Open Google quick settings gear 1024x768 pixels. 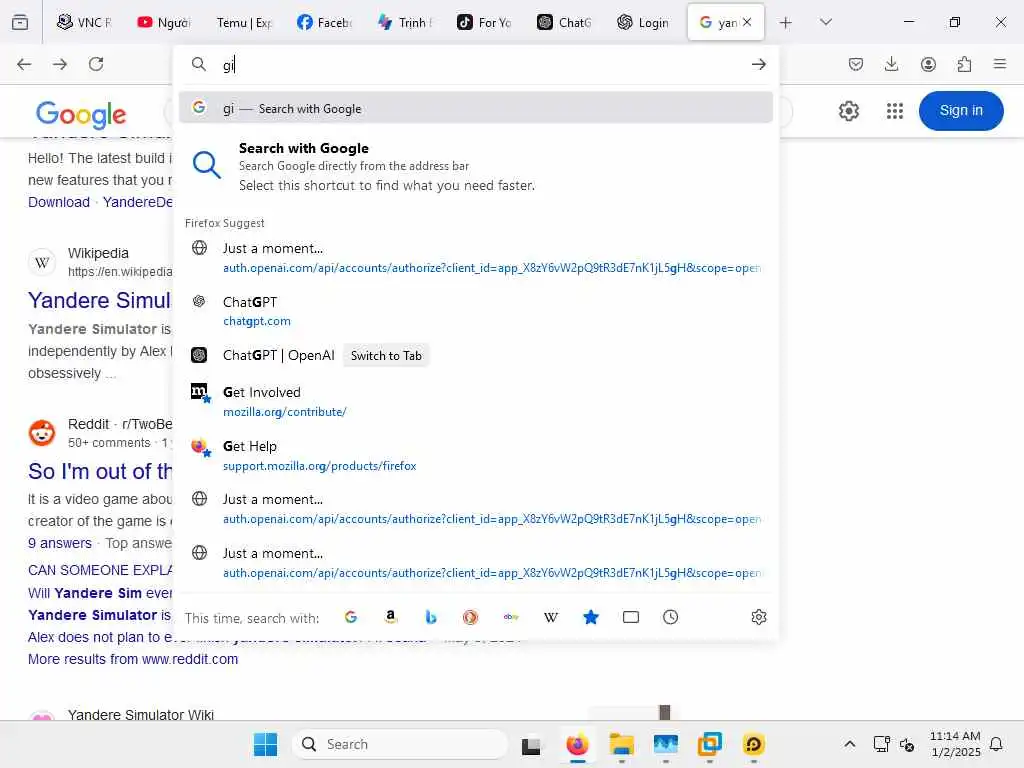[x=848, y=111]
